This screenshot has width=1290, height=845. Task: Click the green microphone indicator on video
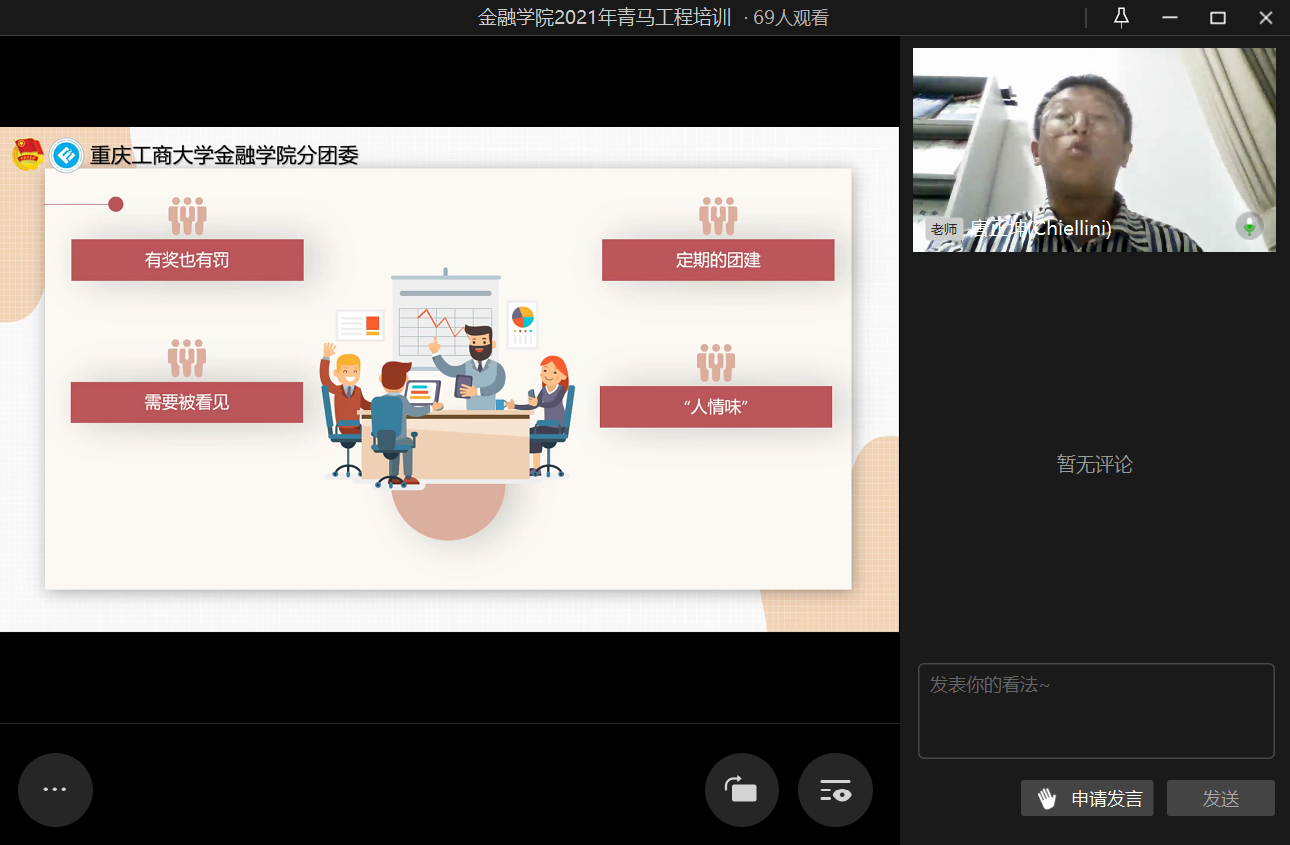(1249, 226)
